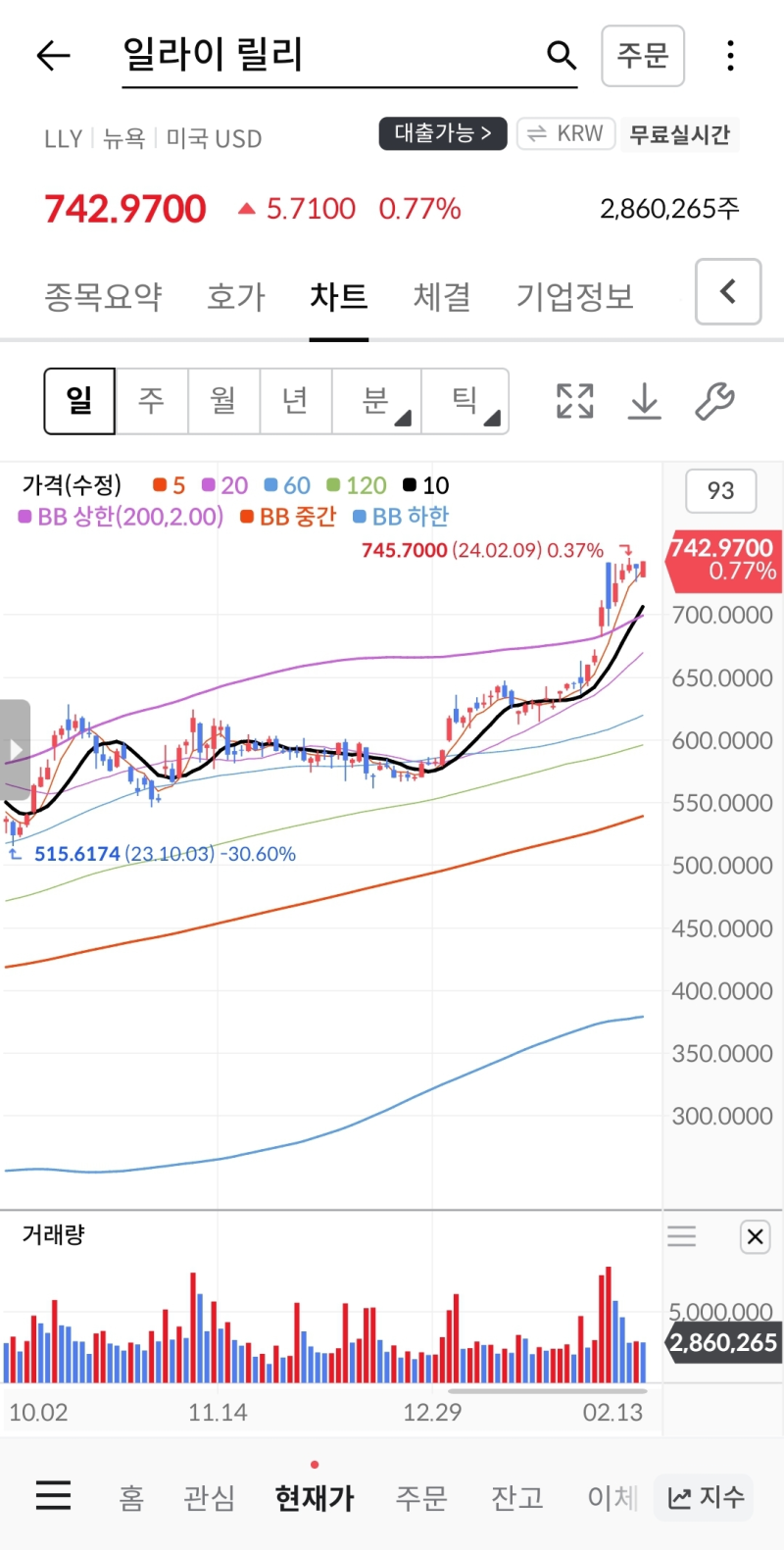The image size is (784, 1550).
Task: Open the 틱 tick interval dropdown
Action: (x=465, y=401)
